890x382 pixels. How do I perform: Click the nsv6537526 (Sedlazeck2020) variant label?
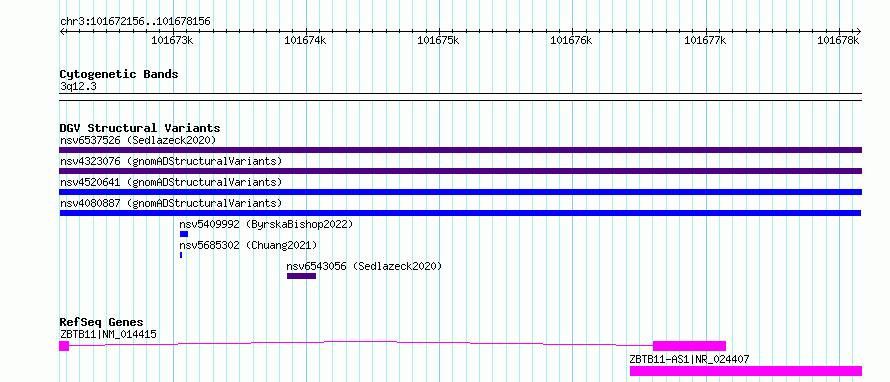tap(138, 140)
